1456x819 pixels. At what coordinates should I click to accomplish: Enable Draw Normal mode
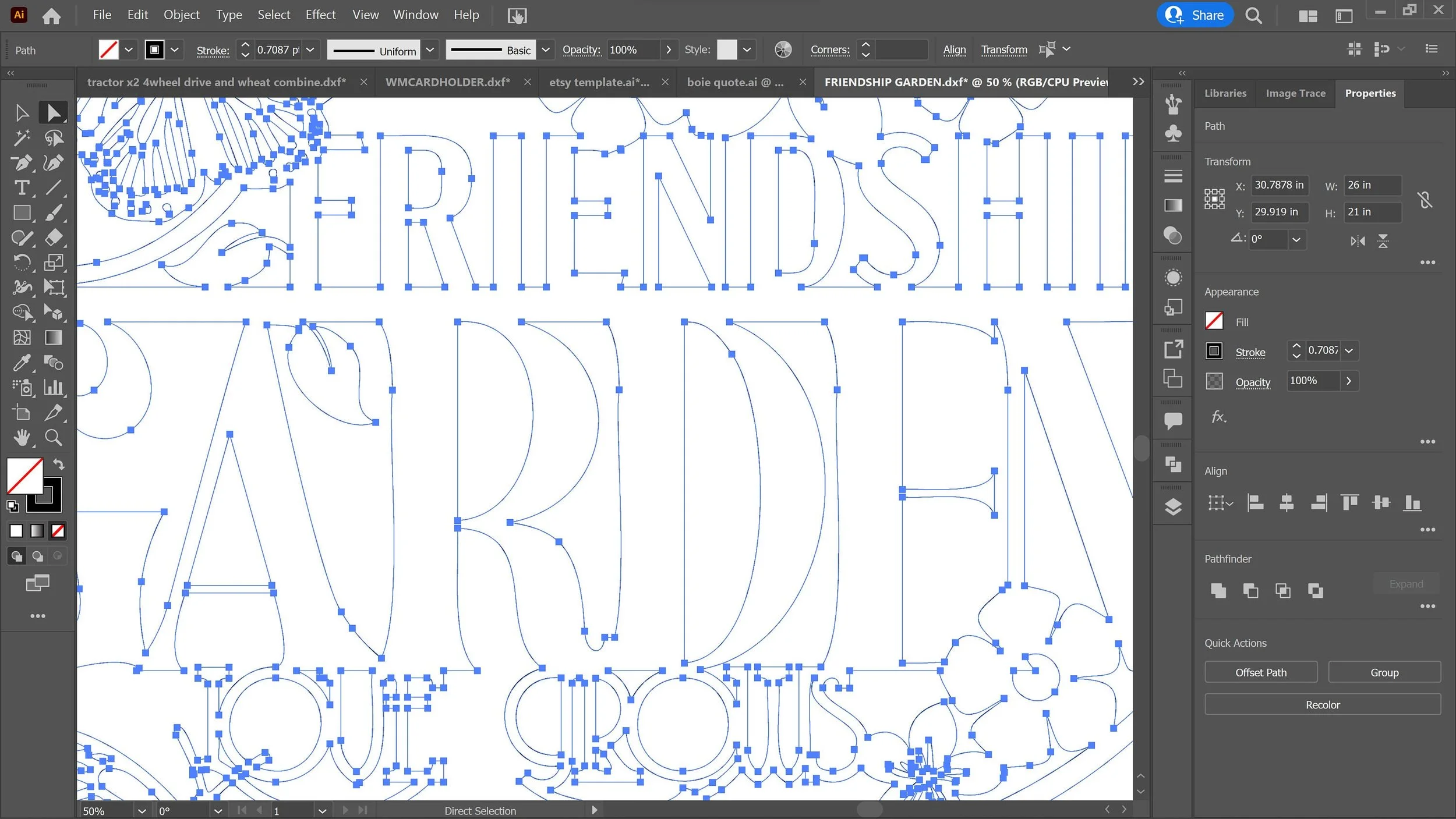point(17,556)
